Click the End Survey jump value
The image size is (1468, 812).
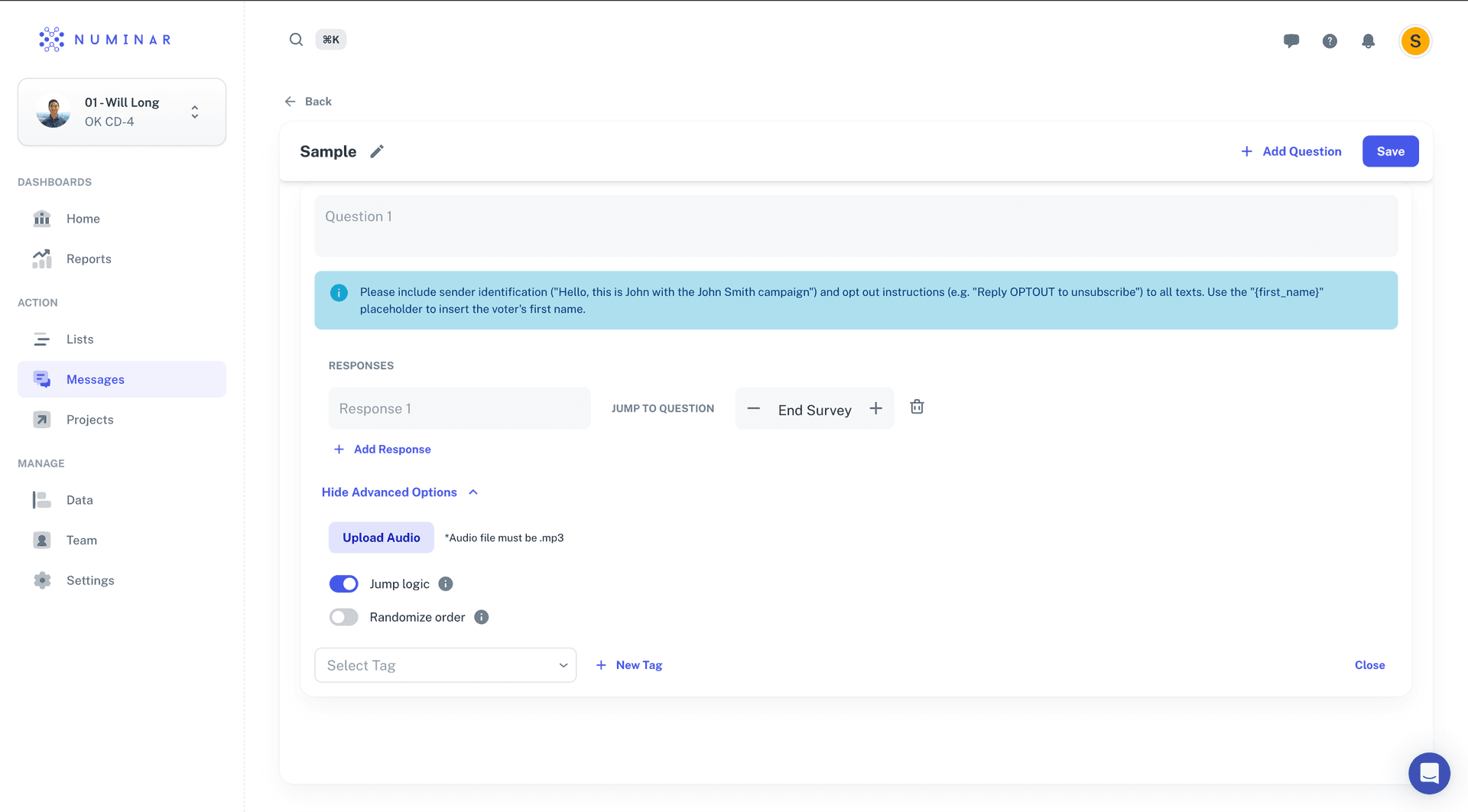814,411
